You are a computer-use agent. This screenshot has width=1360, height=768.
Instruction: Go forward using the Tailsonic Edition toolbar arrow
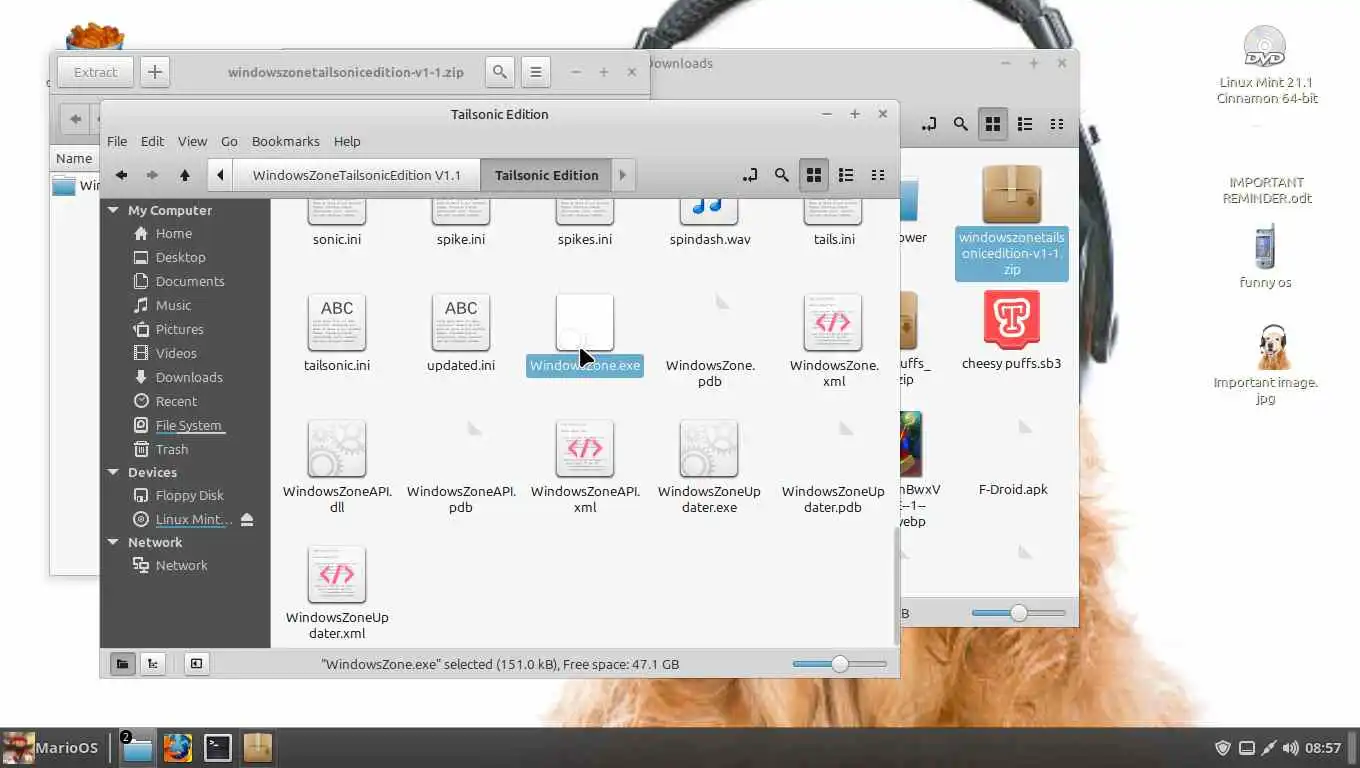tap(152, 175)
